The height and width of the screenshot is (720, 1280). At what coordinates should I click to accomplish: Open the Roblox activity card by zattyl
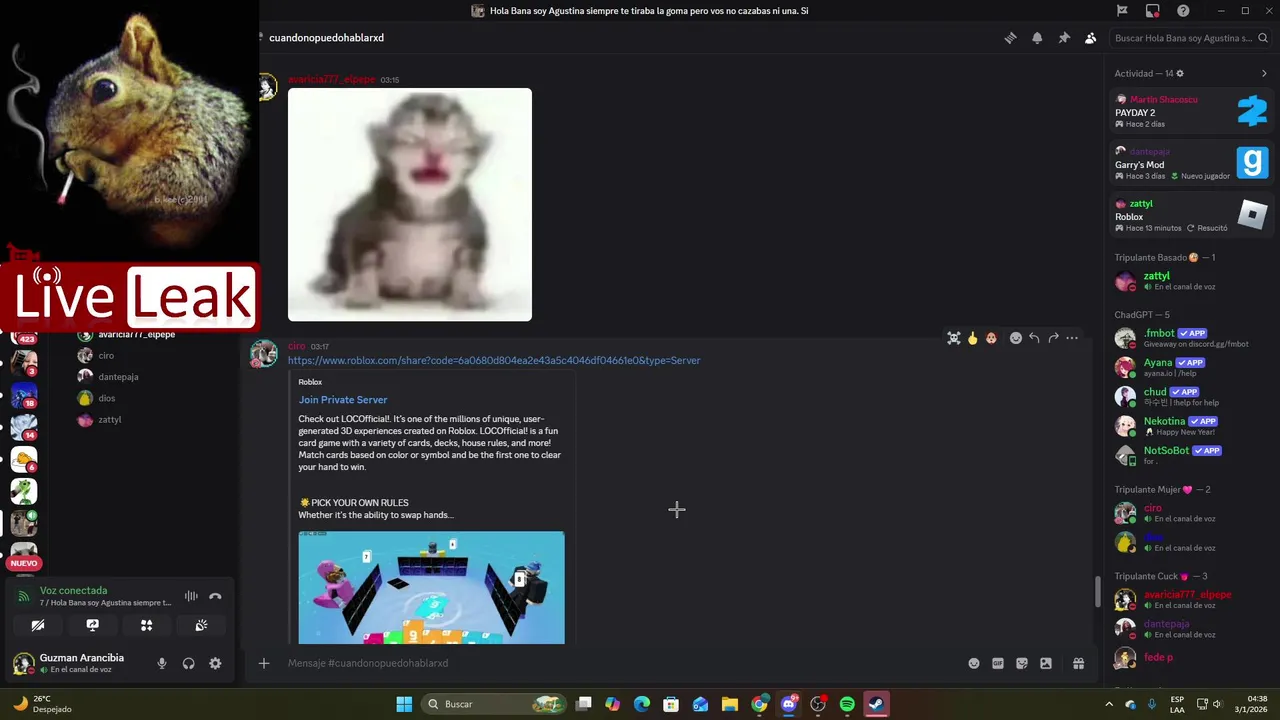pos(1192,215)
